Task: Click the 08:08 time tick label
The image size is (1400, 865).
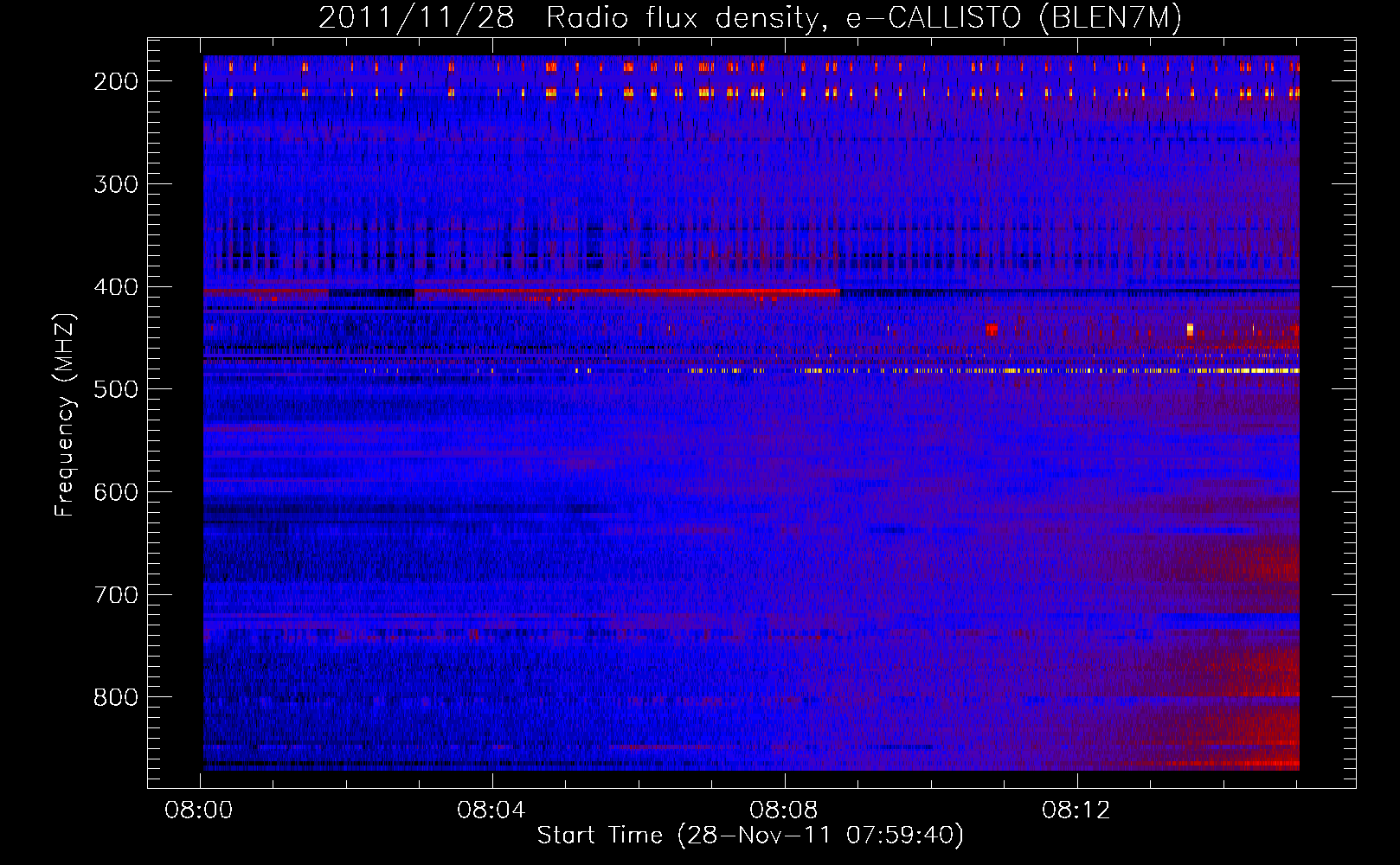Action: click(785, 811)
